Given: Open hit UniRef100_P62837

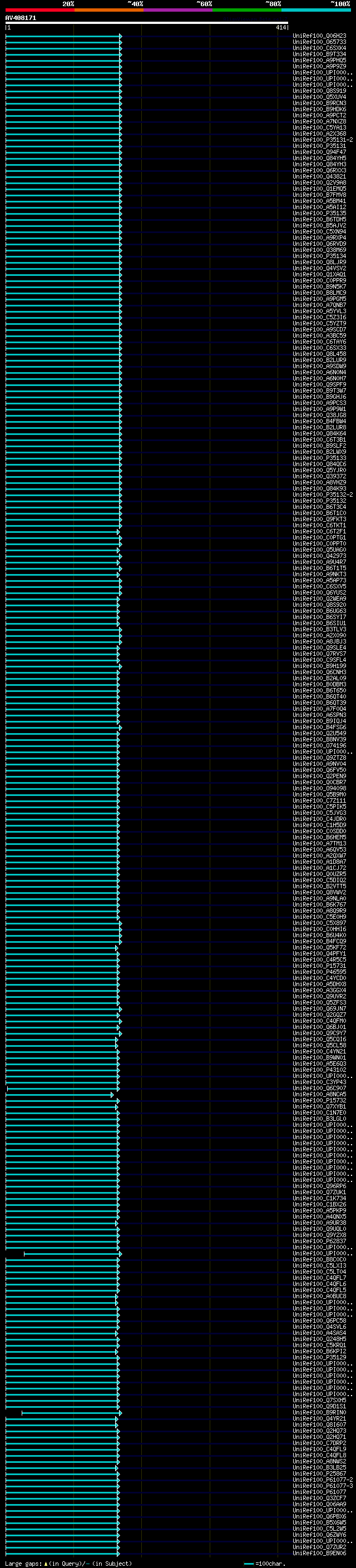Looking at the screenshot, I should coord(319,1241).
